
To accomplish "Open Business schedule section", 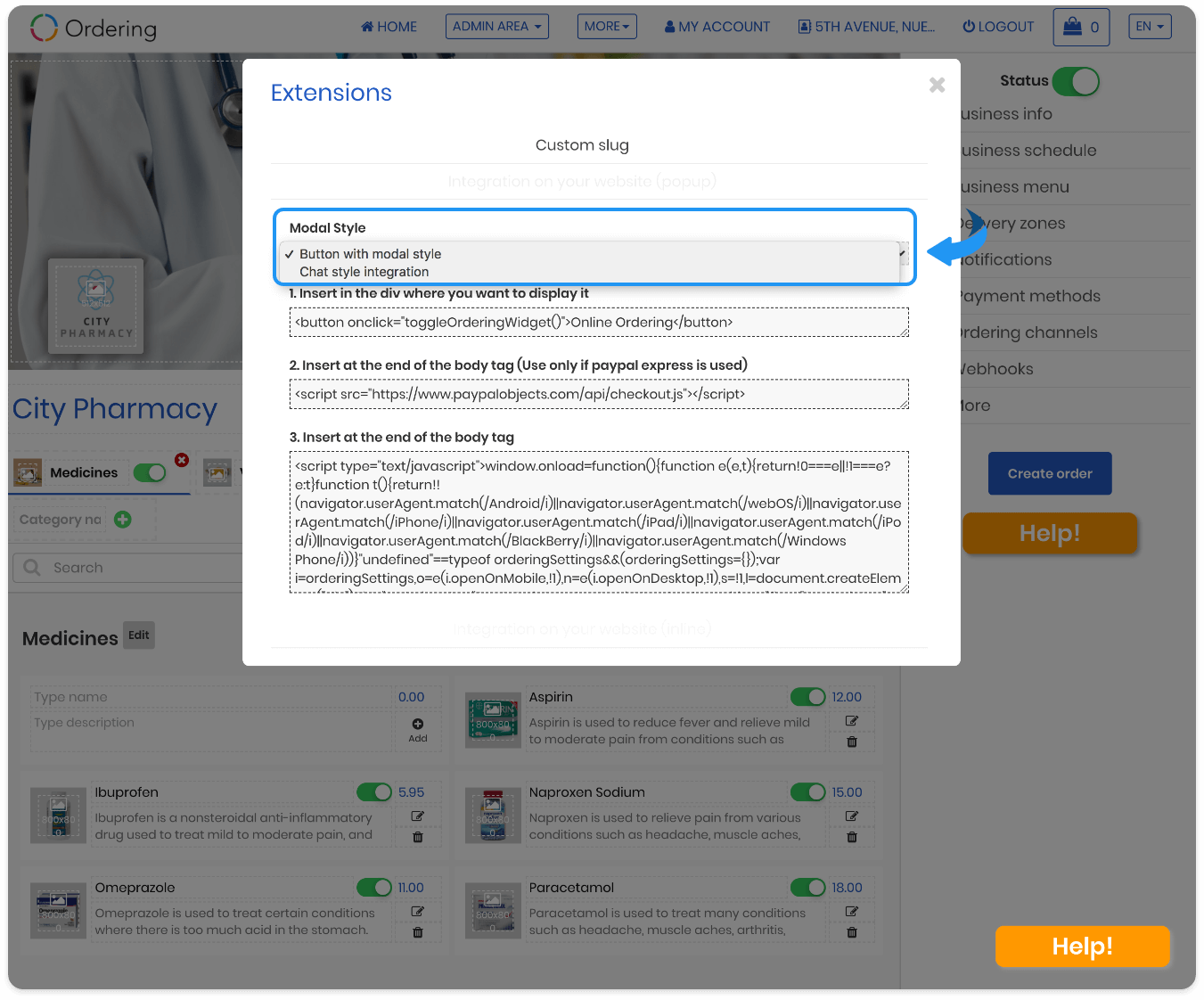I will (x=1029, y=151).
